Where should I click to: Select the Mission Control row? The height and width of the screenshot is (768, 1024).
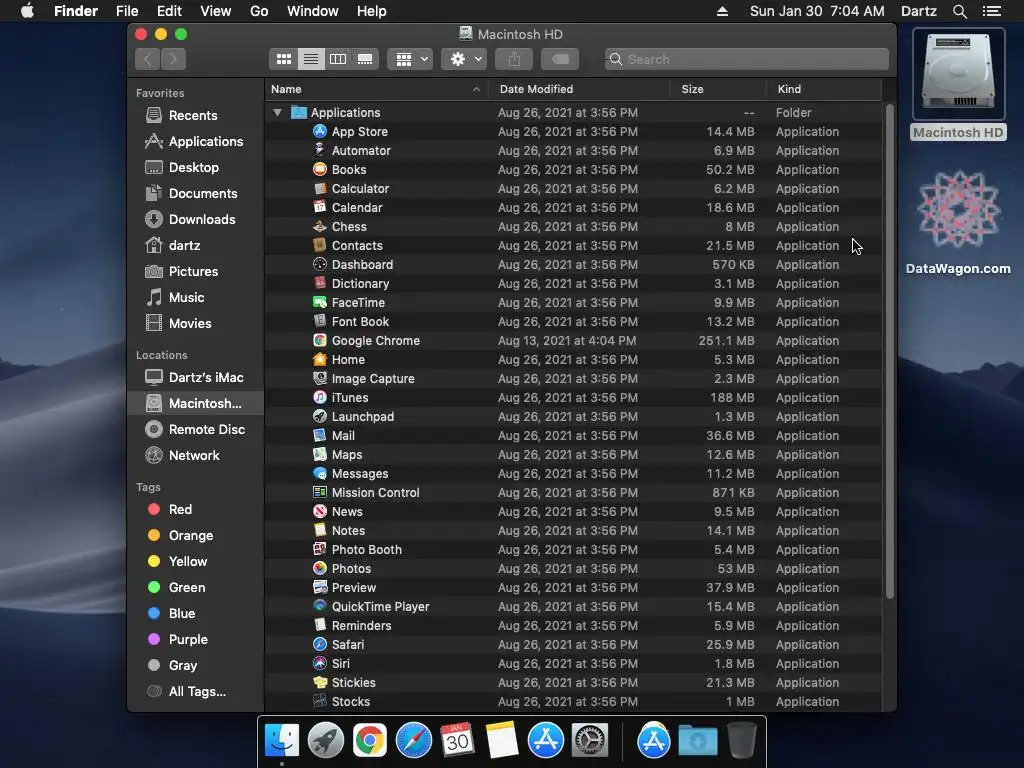(x=573, y=492)
